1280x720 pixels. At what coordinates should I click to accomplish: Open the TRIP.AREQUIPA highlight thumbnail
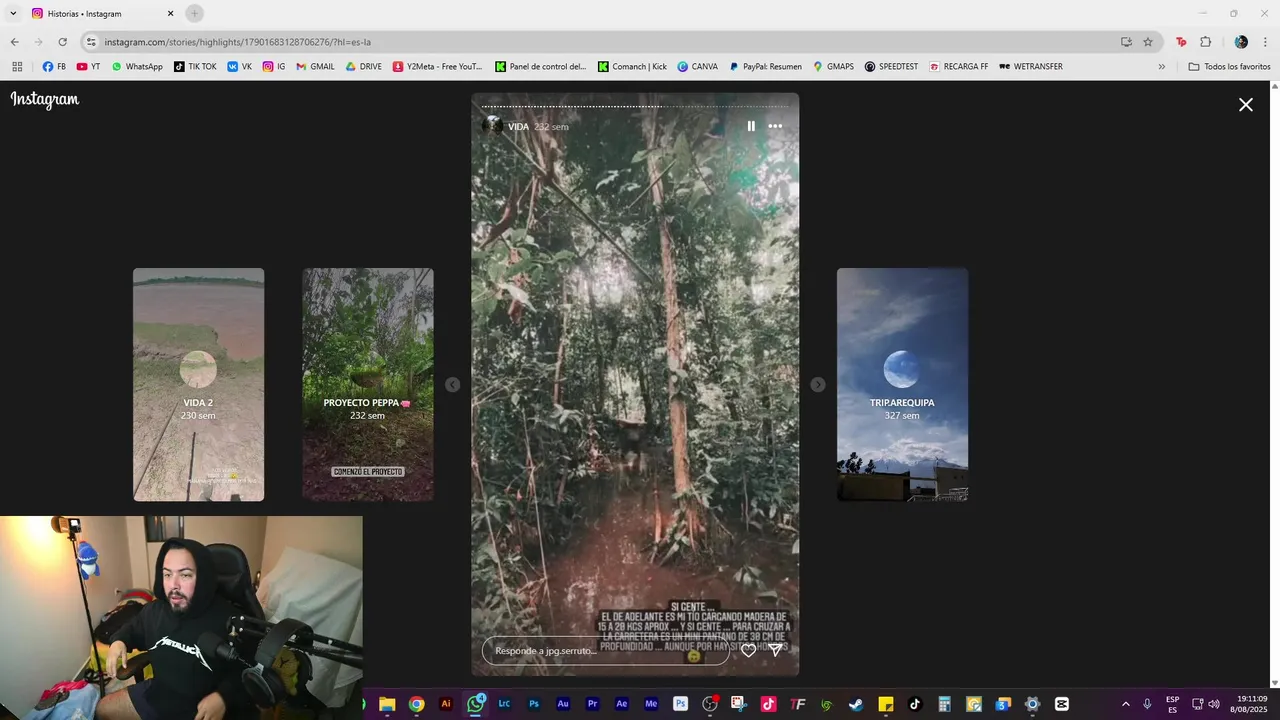click(902, 385)
